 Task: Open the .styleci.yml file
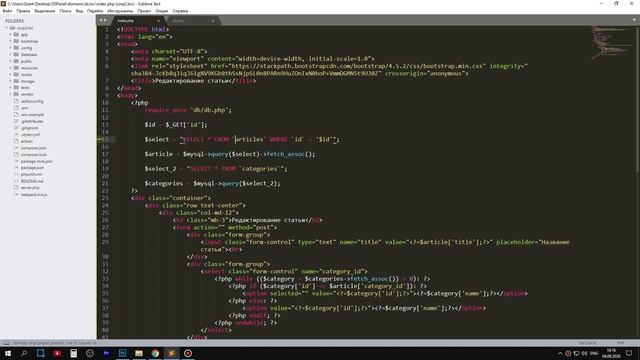(30, 134)
